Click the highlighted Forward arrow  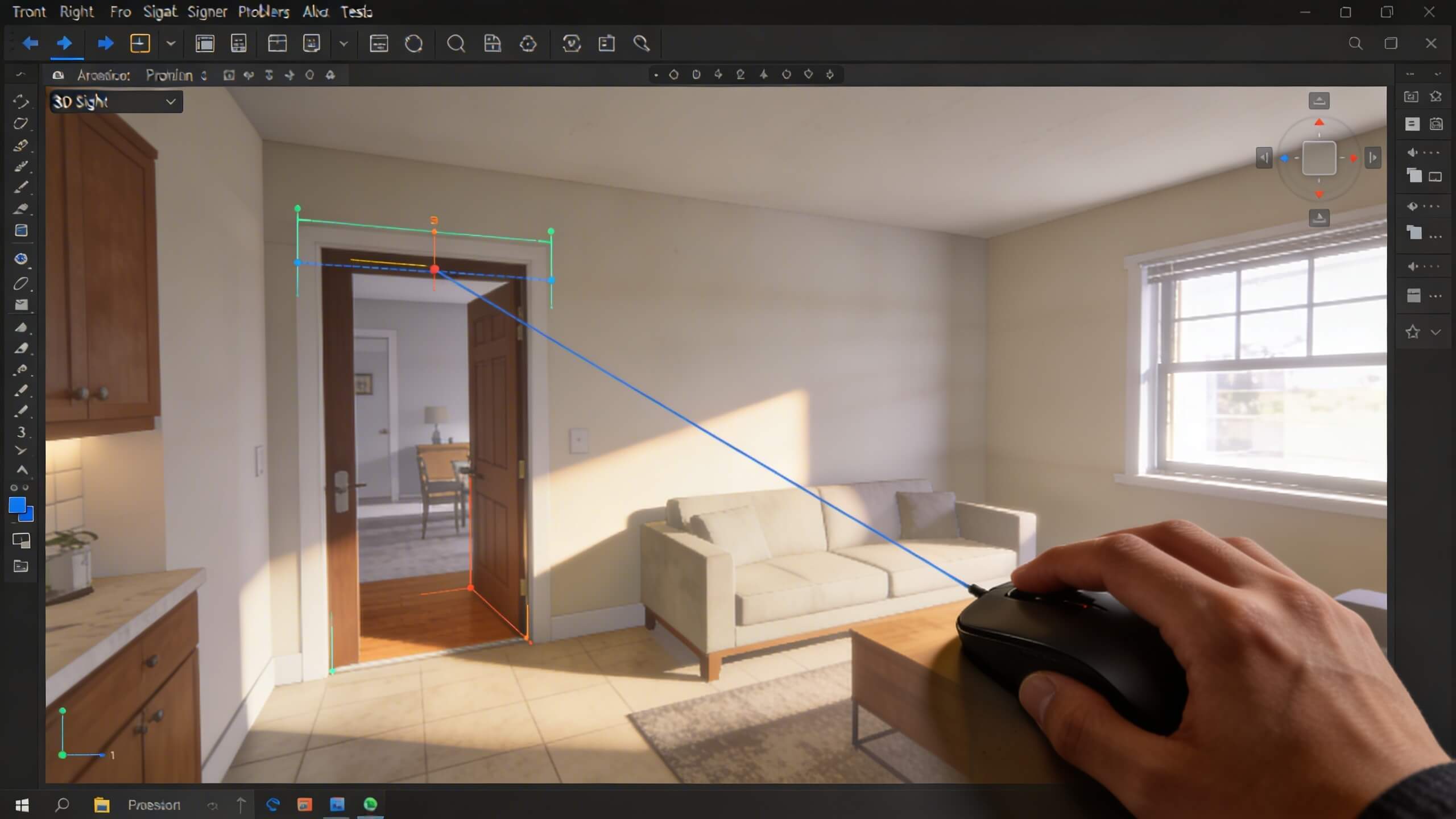[66, 43]
